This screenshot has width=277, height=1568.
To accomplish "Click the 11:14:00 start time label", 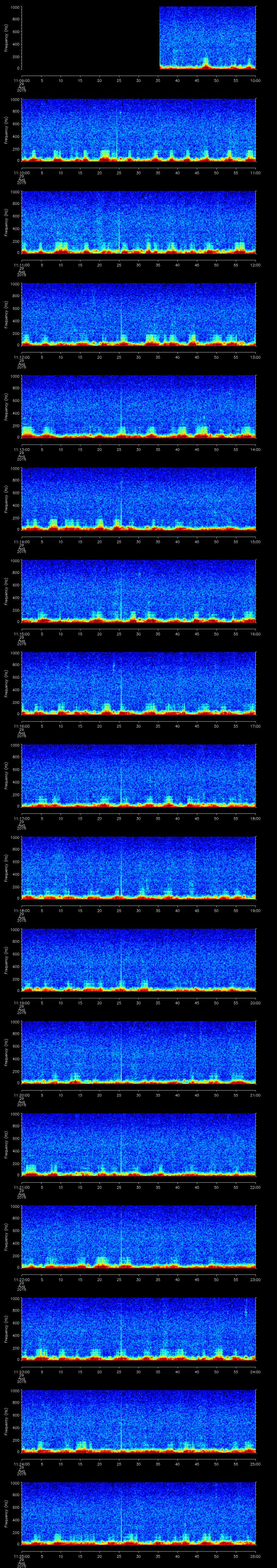I will pyautogui.click(x=21, y=541).
